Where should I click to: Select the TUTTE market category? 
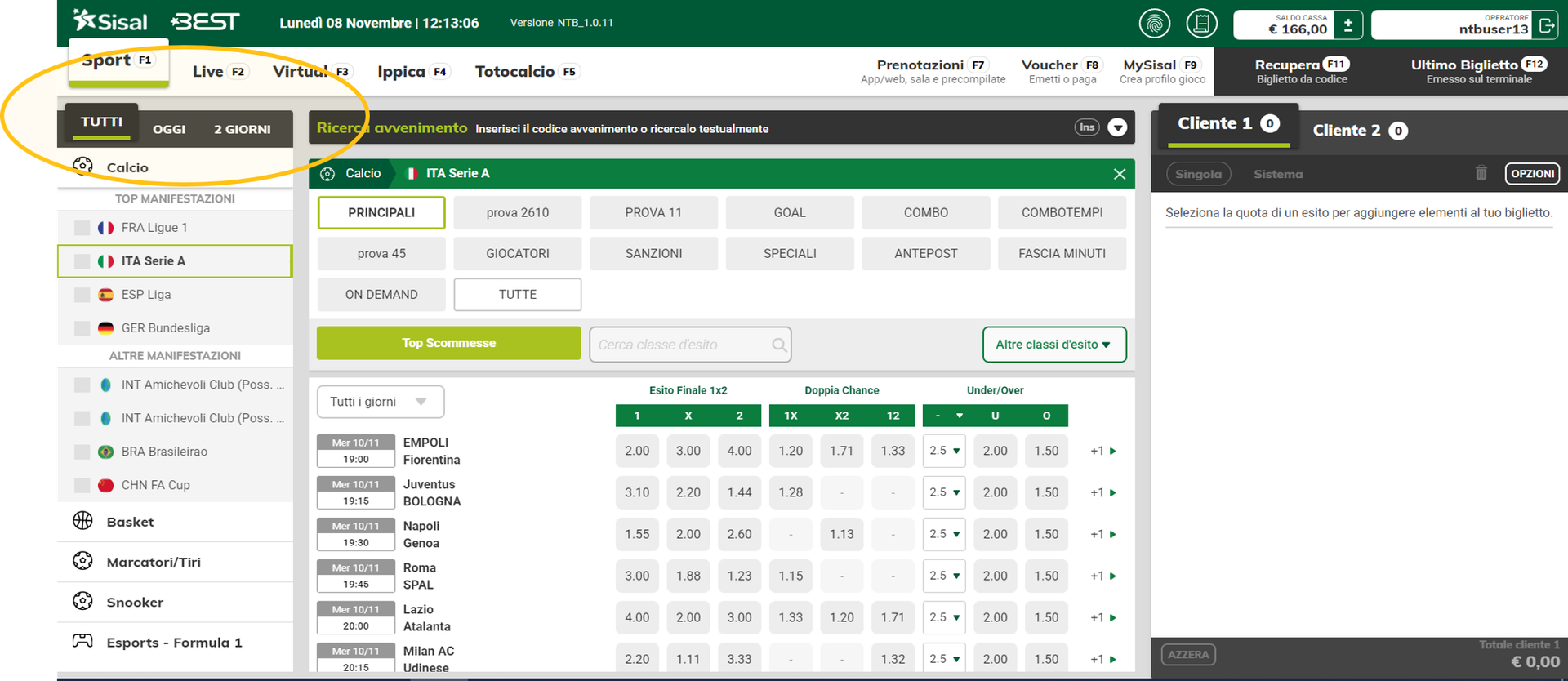coord(518,295)
